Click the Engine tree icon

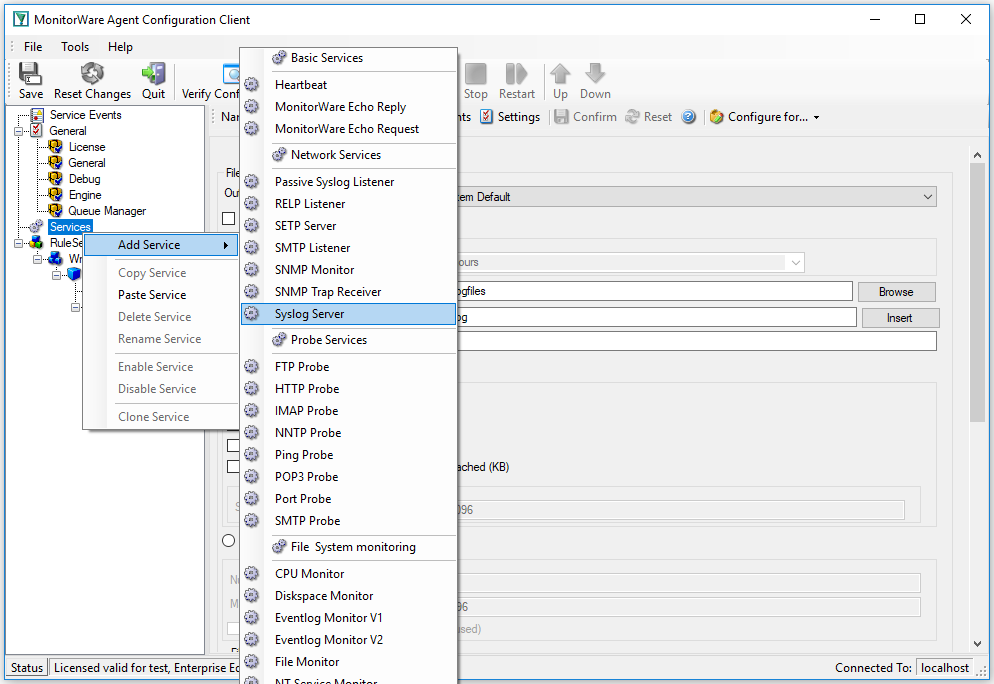pos(56,195)
